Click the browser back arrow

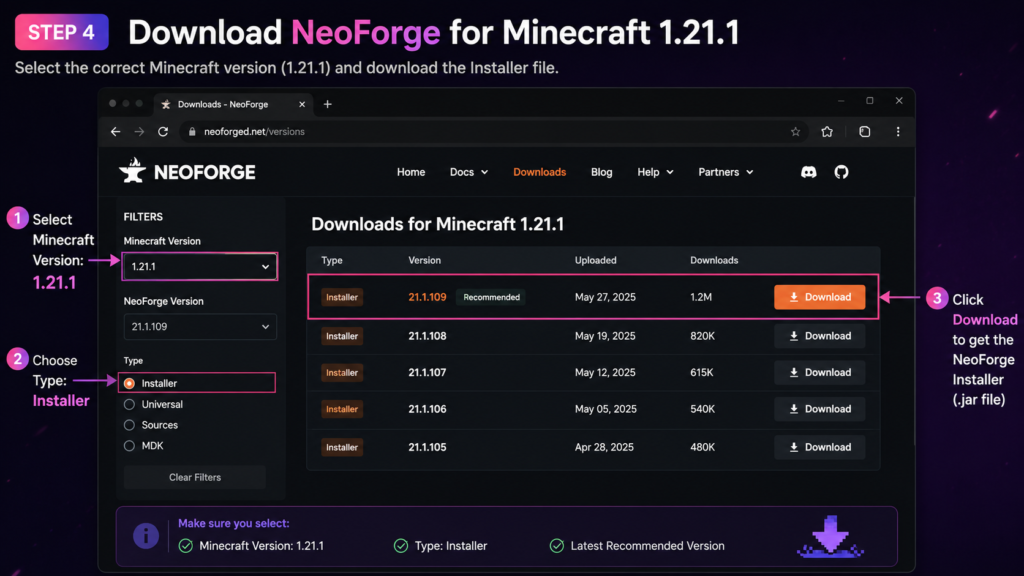116,132
